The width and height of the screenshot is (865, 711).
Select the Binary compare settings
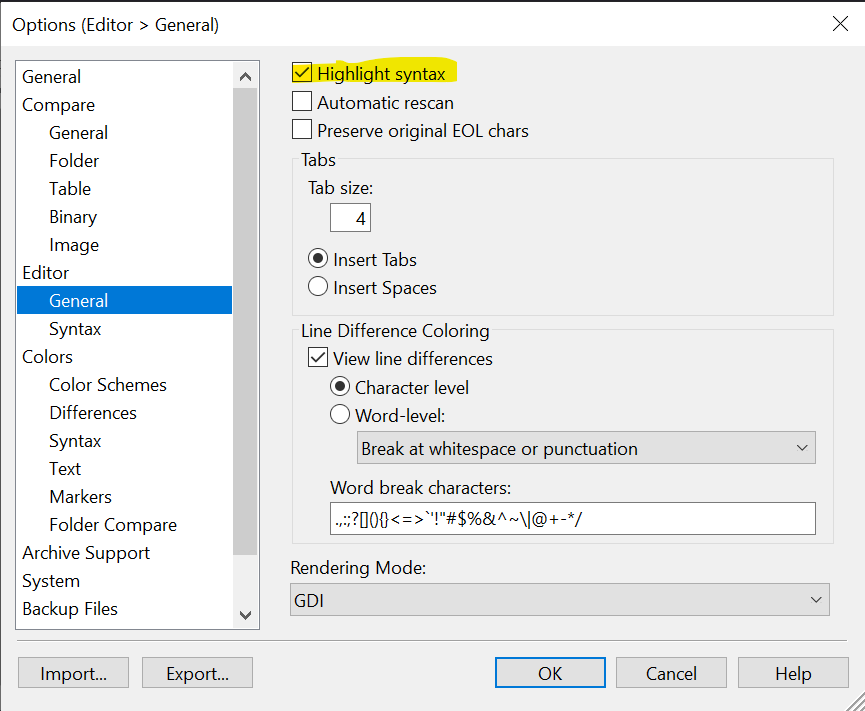pos(72,216)
